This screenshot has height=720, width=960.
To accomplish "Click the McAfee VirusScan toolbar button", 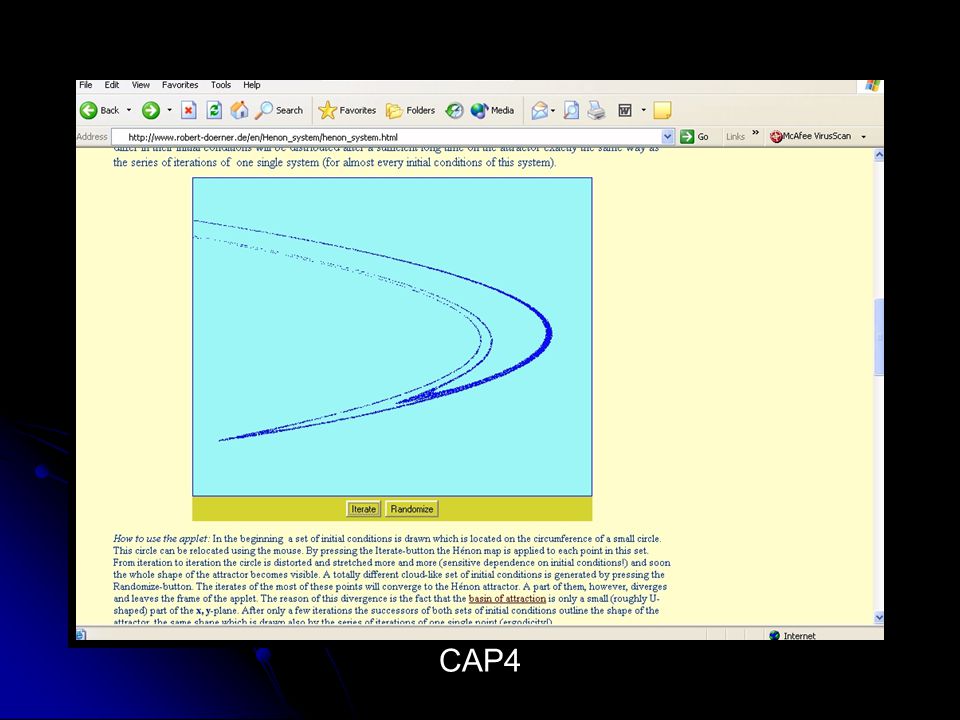I will pyautogui.click(x=811, y=136).
